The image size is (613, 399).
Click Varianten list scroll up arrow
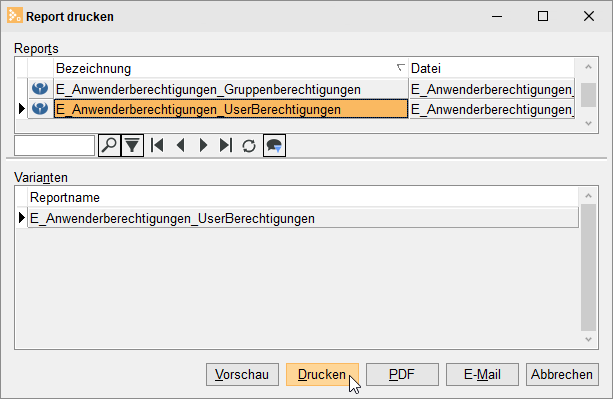click(x=588, y=196)
